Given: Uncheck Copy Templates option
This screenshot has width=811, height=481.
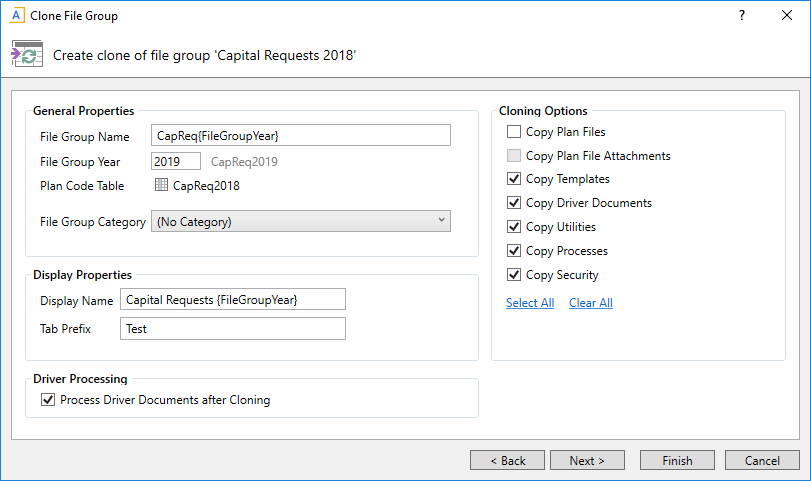Looking at the screenshot, I should pos(514,180).
